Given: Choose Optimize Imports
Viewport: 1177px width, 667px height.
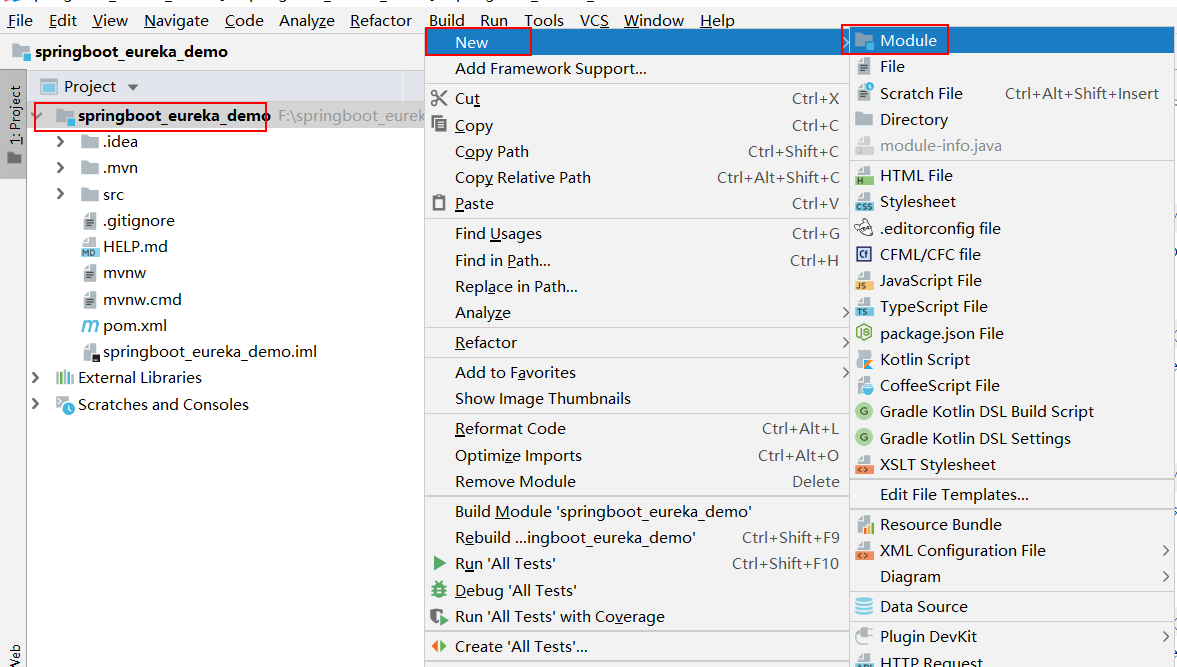Looking at the screenshot, I should pyautogui.click(x=637, y=455).
